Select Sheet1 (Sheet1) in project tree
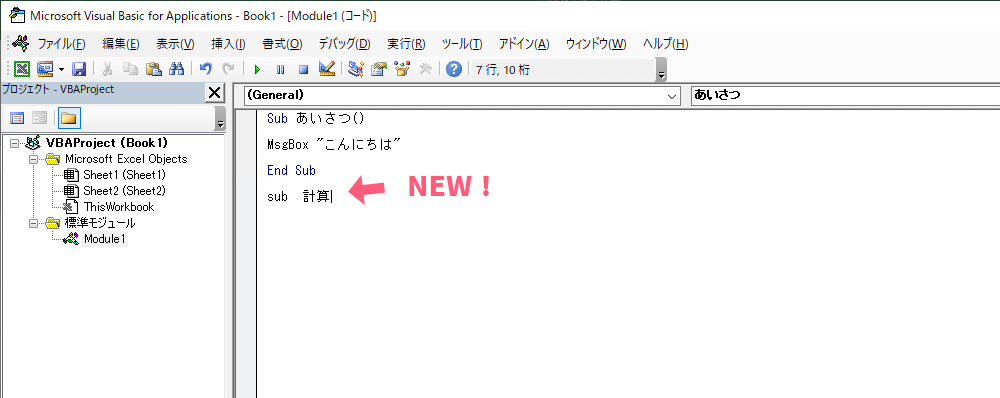Image resolution: width=1000 pixels, height=398 pixels. pyautogui.click(x=124, y=175)
